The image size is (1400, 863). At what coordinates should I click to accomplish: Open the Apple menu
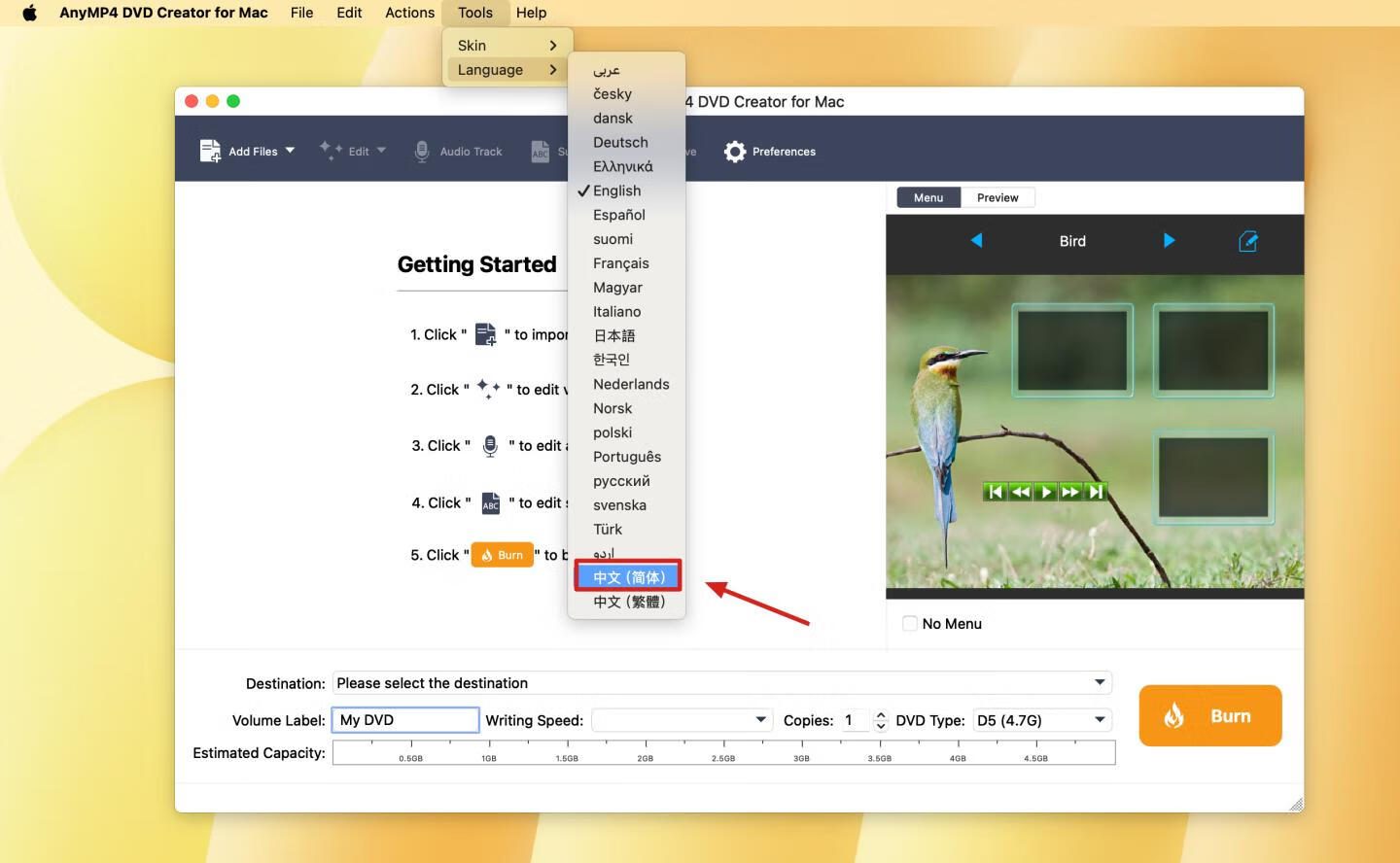29,13
